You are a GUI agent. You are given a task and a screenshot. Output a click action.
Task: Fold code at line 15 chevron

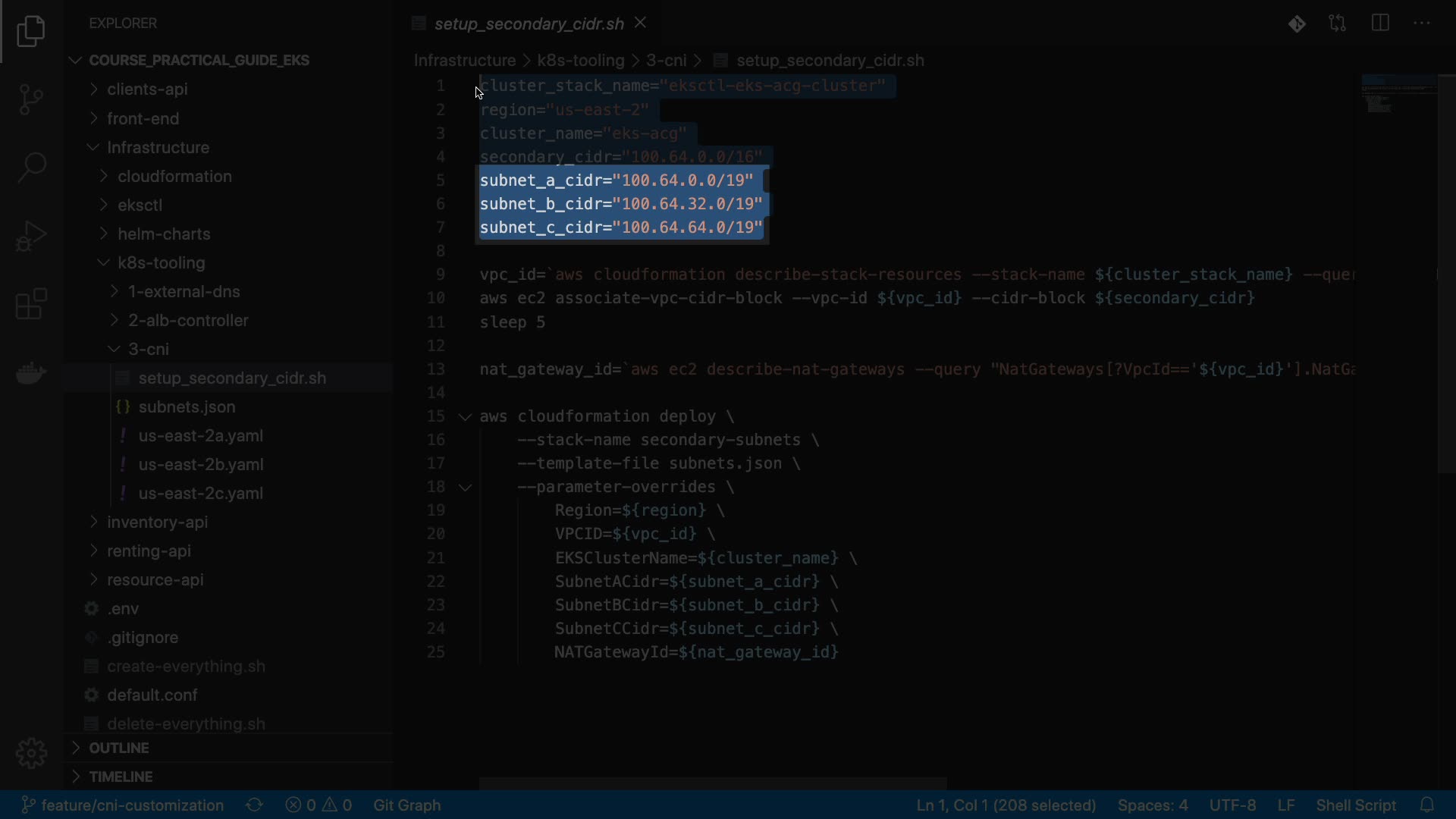[x=465, y=416]
